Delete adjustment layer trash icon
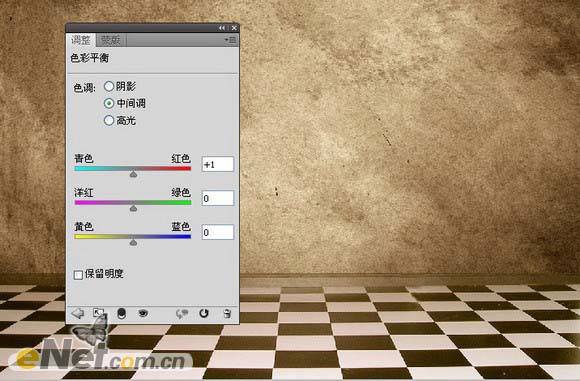 pos(227,313)
